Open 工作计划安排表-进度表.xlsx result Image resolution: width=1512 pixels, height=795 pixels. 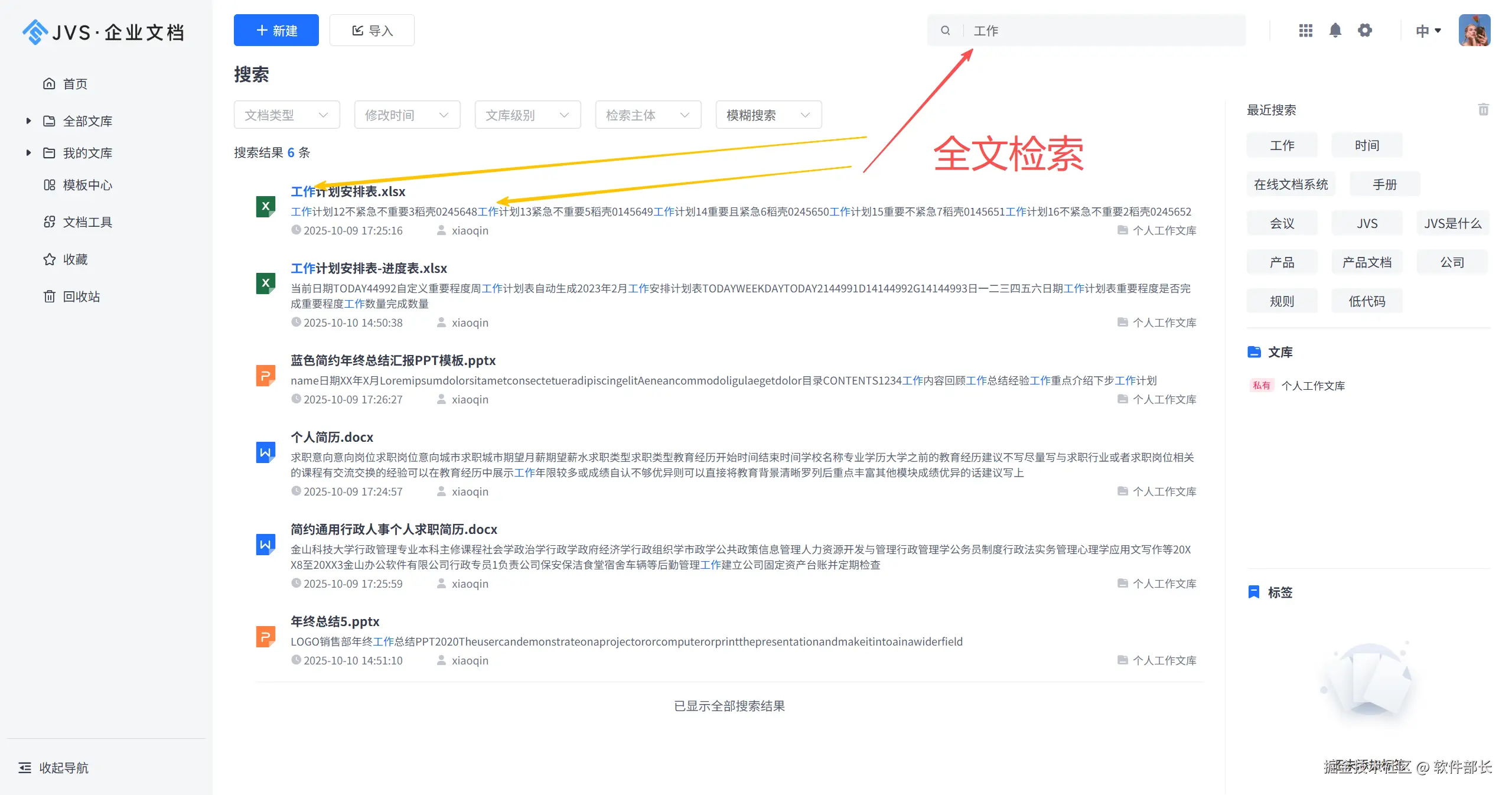tap(369, 268)
